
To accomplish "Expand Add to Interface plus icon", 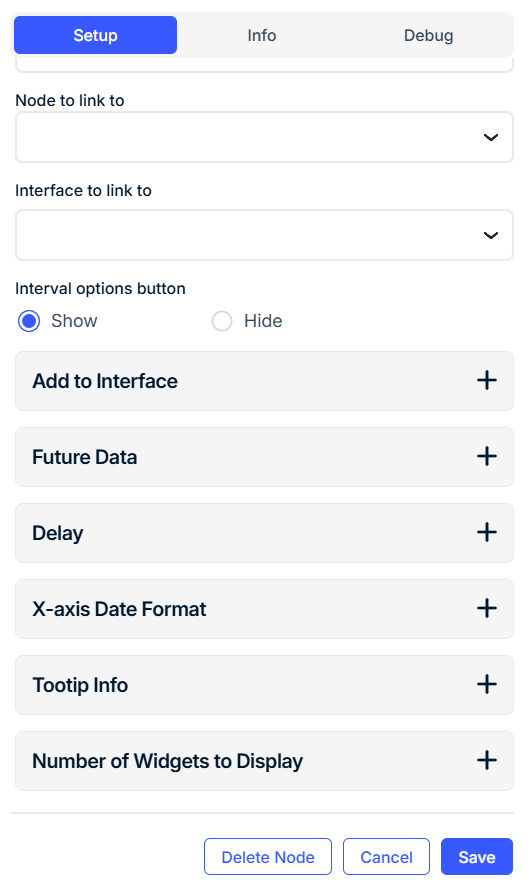I will [487, 381].
